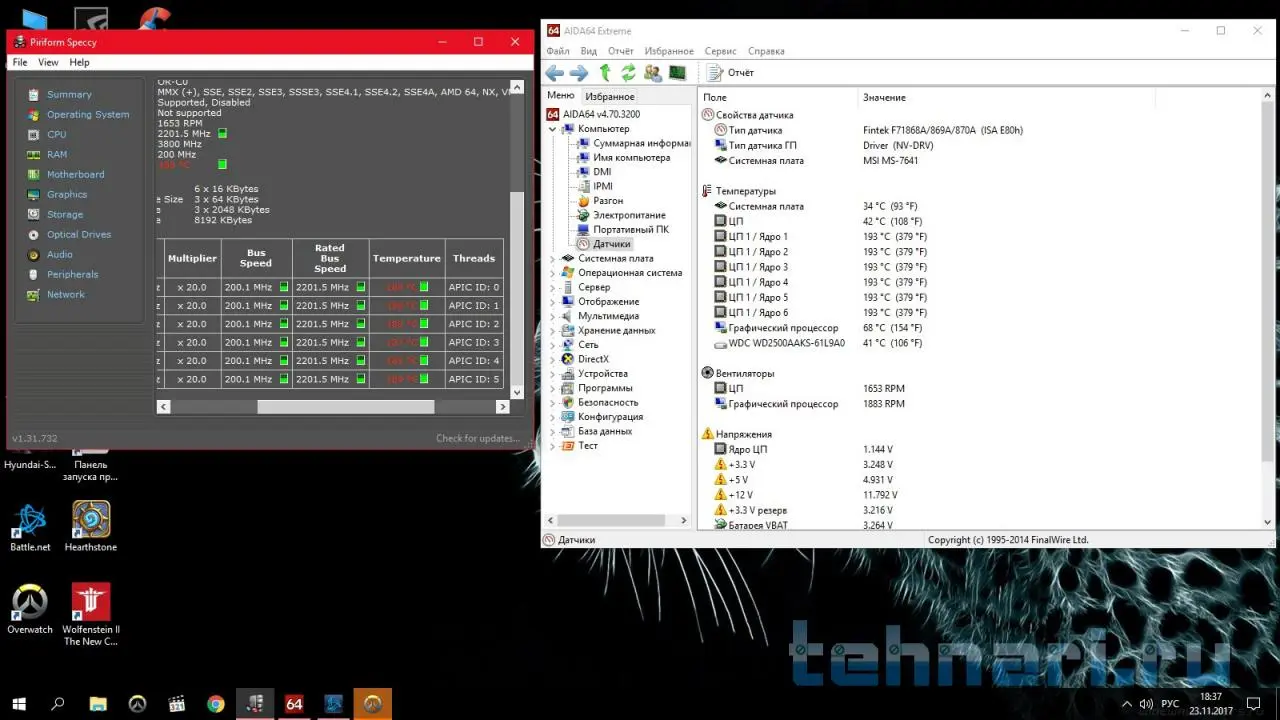This screenshot has height=720, width=1280.
Task: Select Storage in the Speccy sidebar
Action: 65,214
